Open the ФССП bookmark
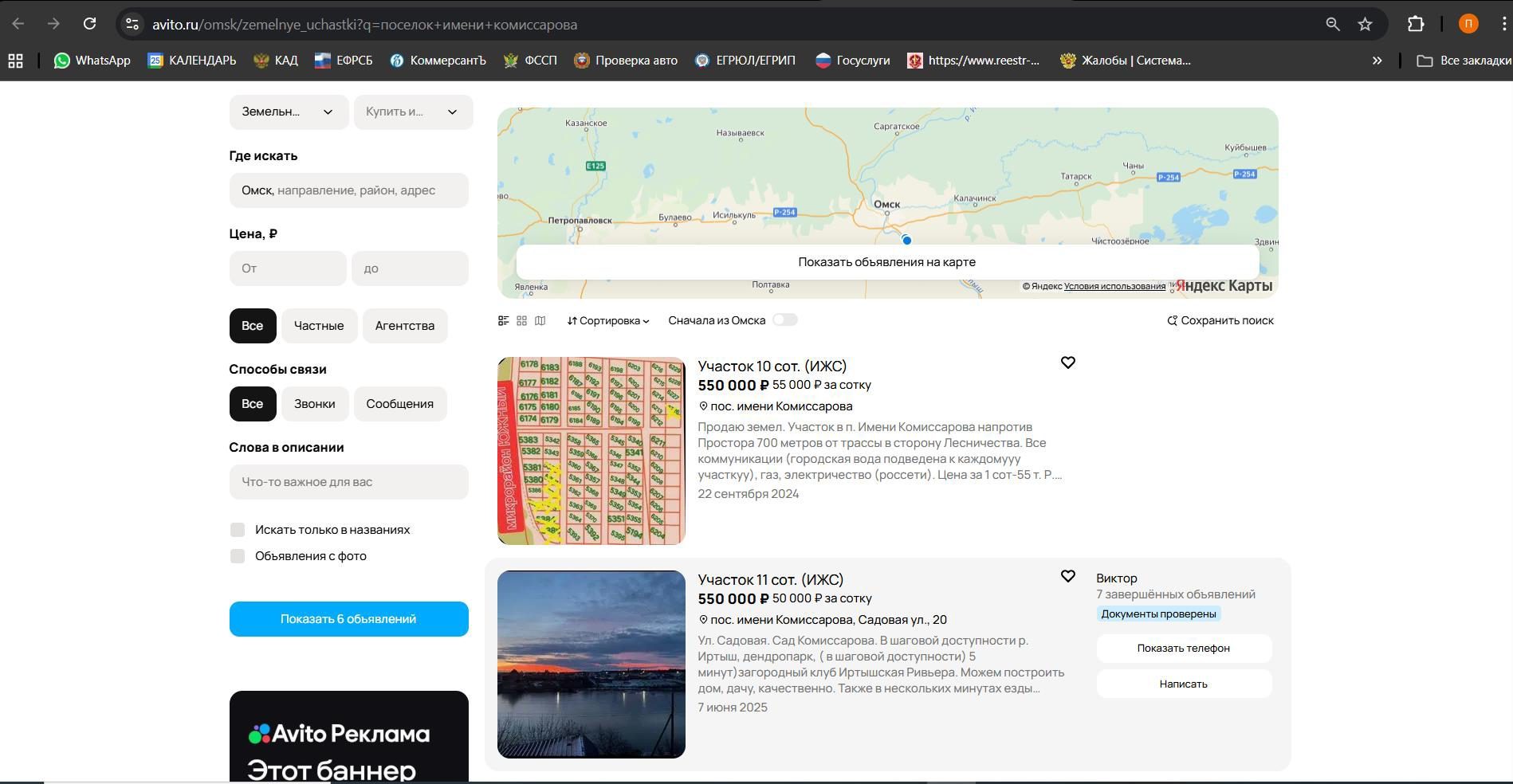Image resolution: width=1513 pixels, height=784 pixels. point(530,61)
